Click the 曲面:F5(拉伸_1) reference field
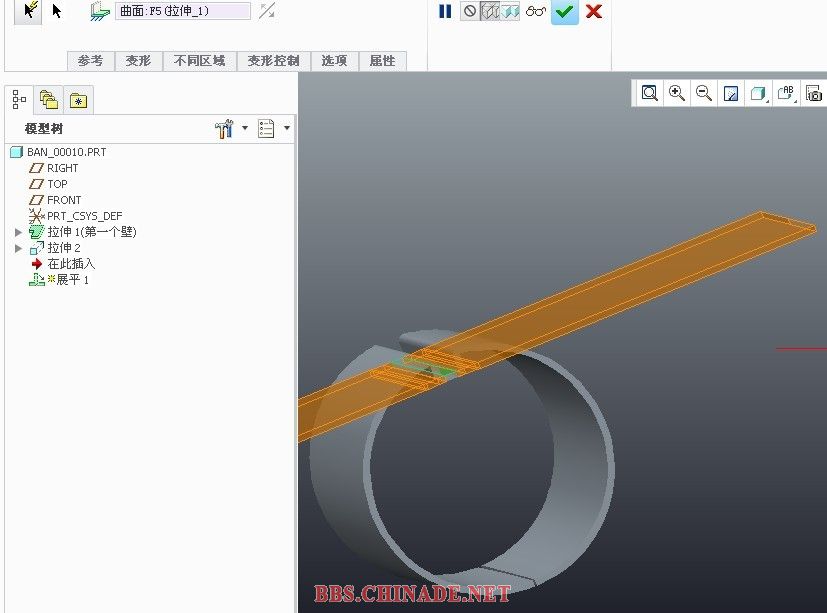Viewport: 827px width, 613px height. [x=182, y=11]
